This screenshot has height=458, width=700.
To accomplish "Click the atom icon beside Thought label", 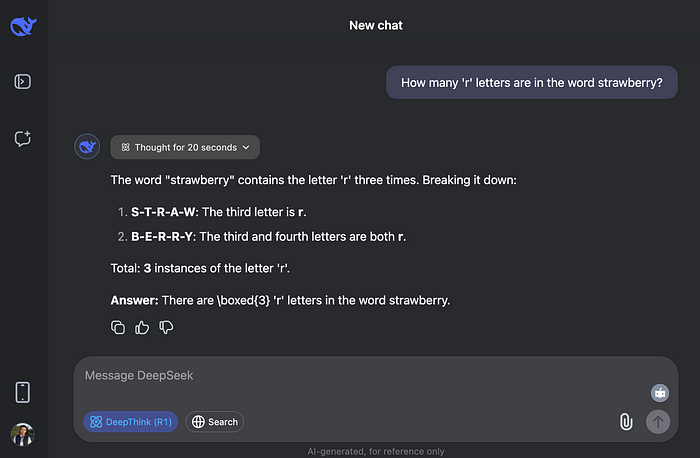I will click(125, 147).
